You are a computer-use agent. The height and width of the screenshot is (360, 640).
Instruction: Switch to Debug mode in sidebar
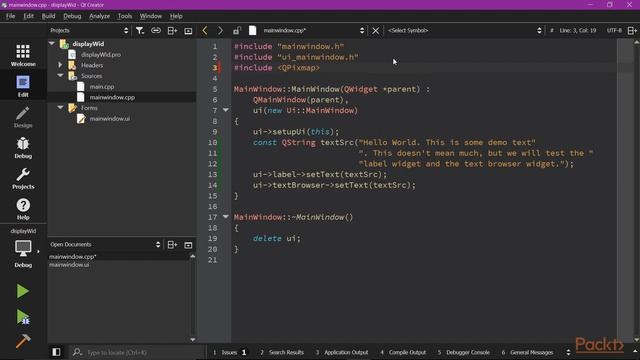(23, 148)
